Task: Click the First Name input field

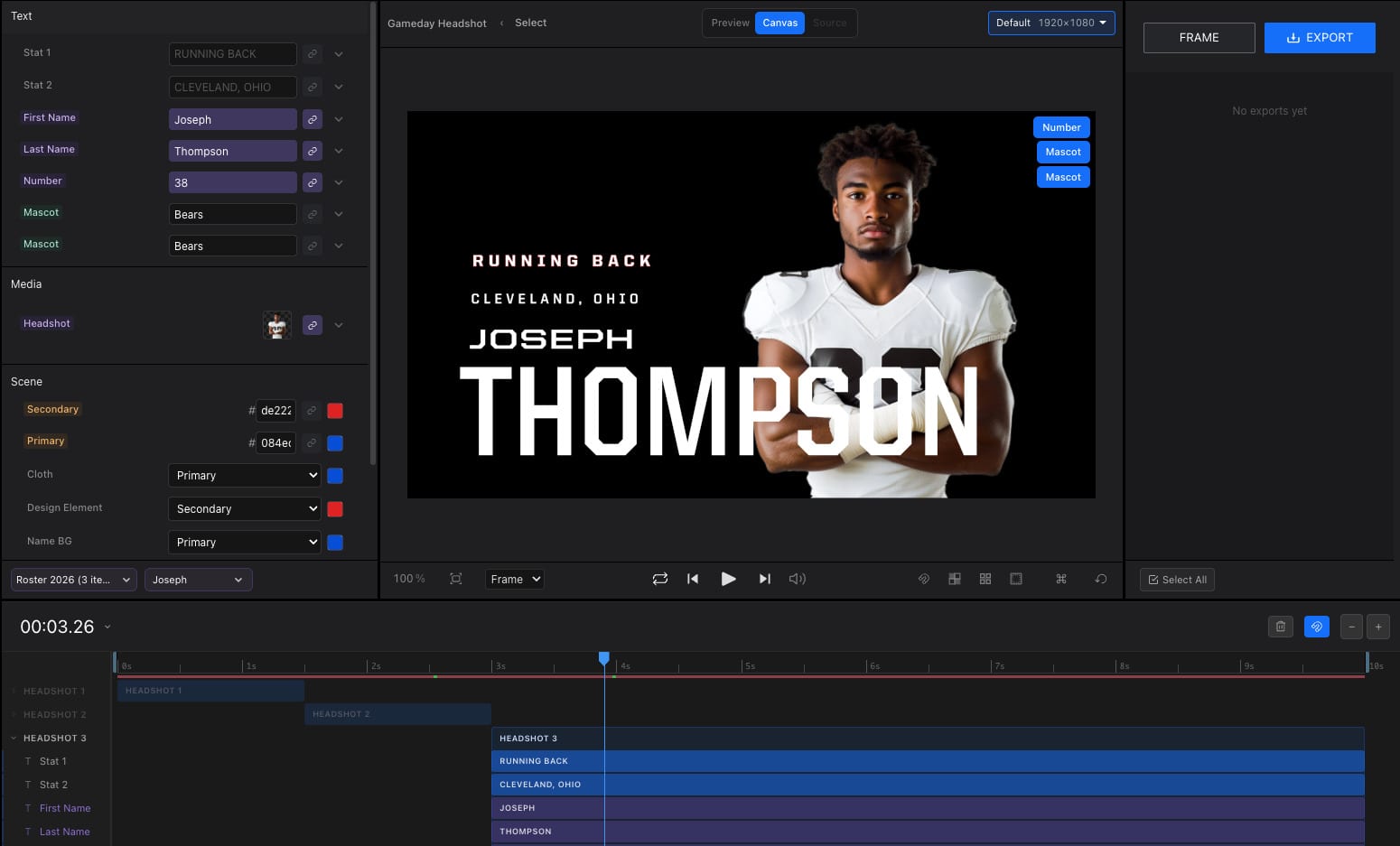Action: [233, 119]
